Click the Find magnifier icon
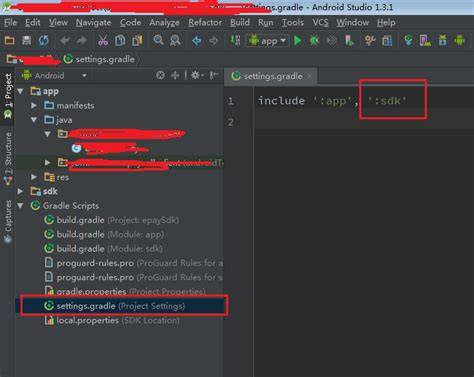This screenshot has height=377, width=474. (158, 41)
